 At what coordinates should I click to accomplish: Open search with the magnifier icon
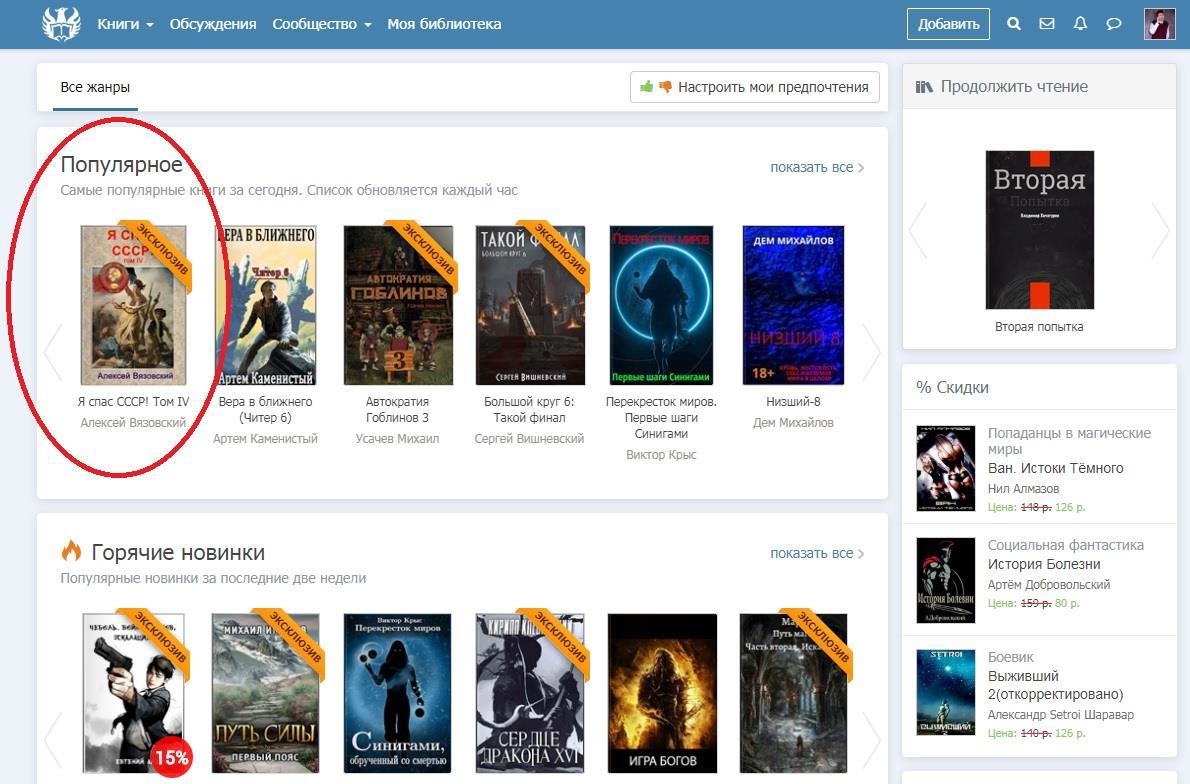coord(1014,24)
